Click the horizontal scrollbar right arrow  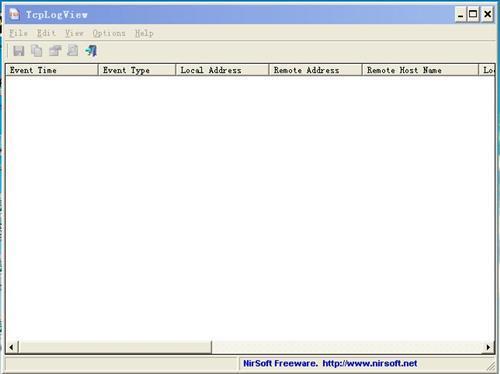[488, 347]
